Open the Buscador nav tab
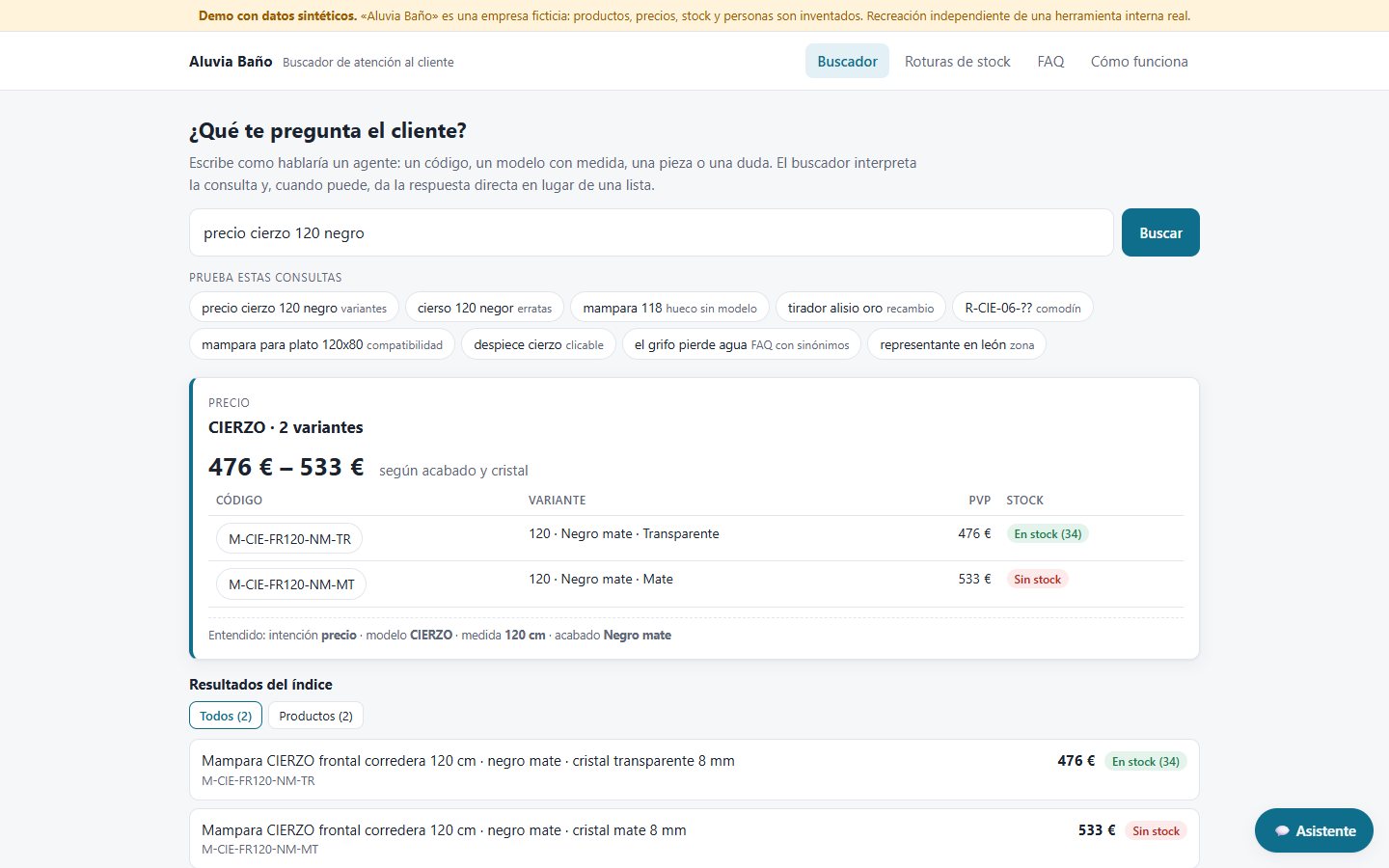This screenshot has height=868, width=1389. pos(847,61)
